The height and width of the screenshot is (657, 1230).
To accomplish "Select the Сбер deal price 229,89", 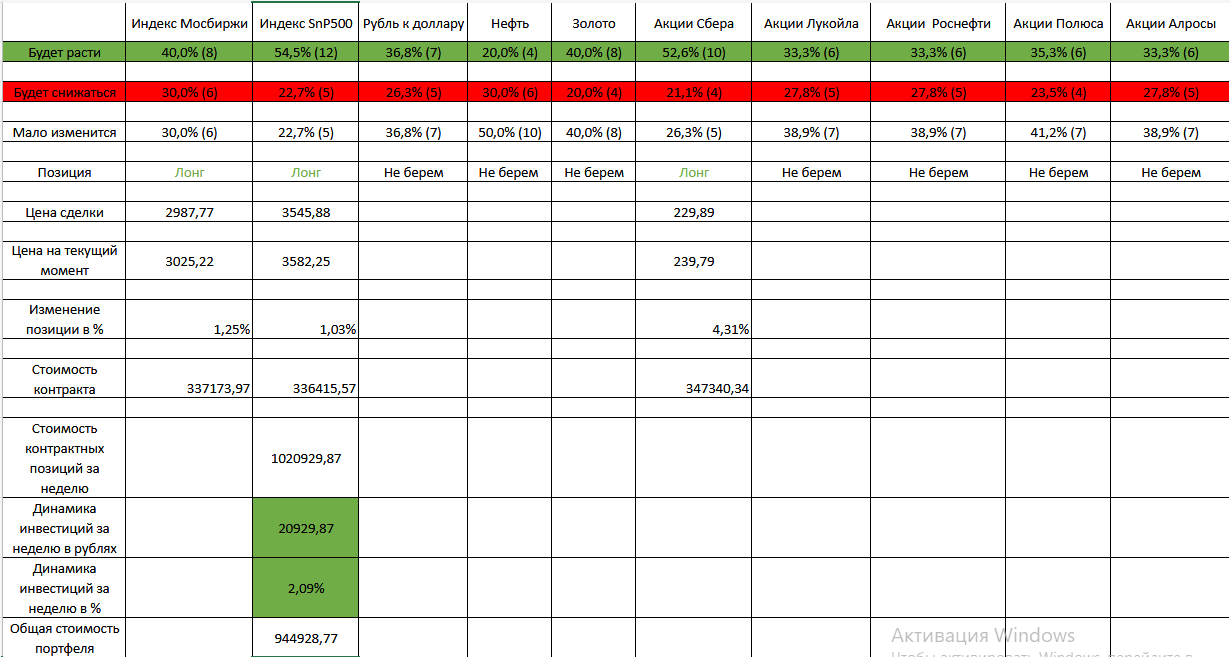I will 693,212.
